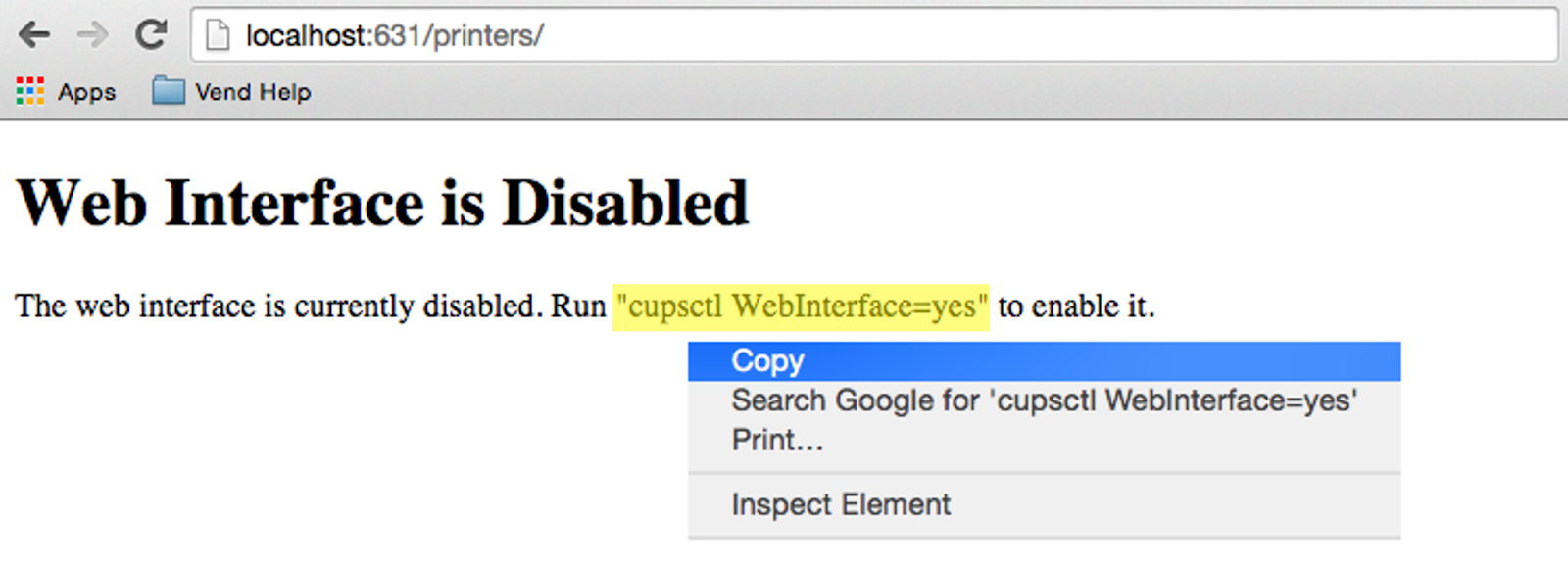Click the word 'Web' in the heading
Viewport: 1568px width, 565px height.
click(82, 204)
